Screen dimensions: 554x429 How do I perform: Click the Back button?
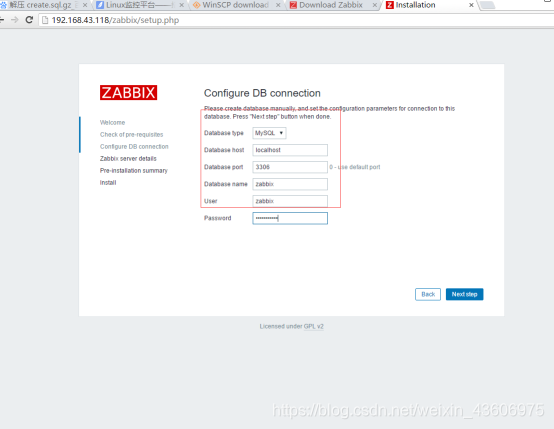point(428,294)
